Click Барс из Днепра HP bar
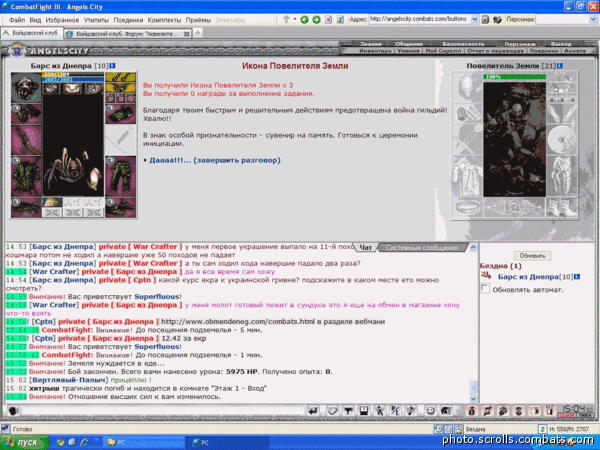This screenshot has height=450, width=600. (73, 74)
